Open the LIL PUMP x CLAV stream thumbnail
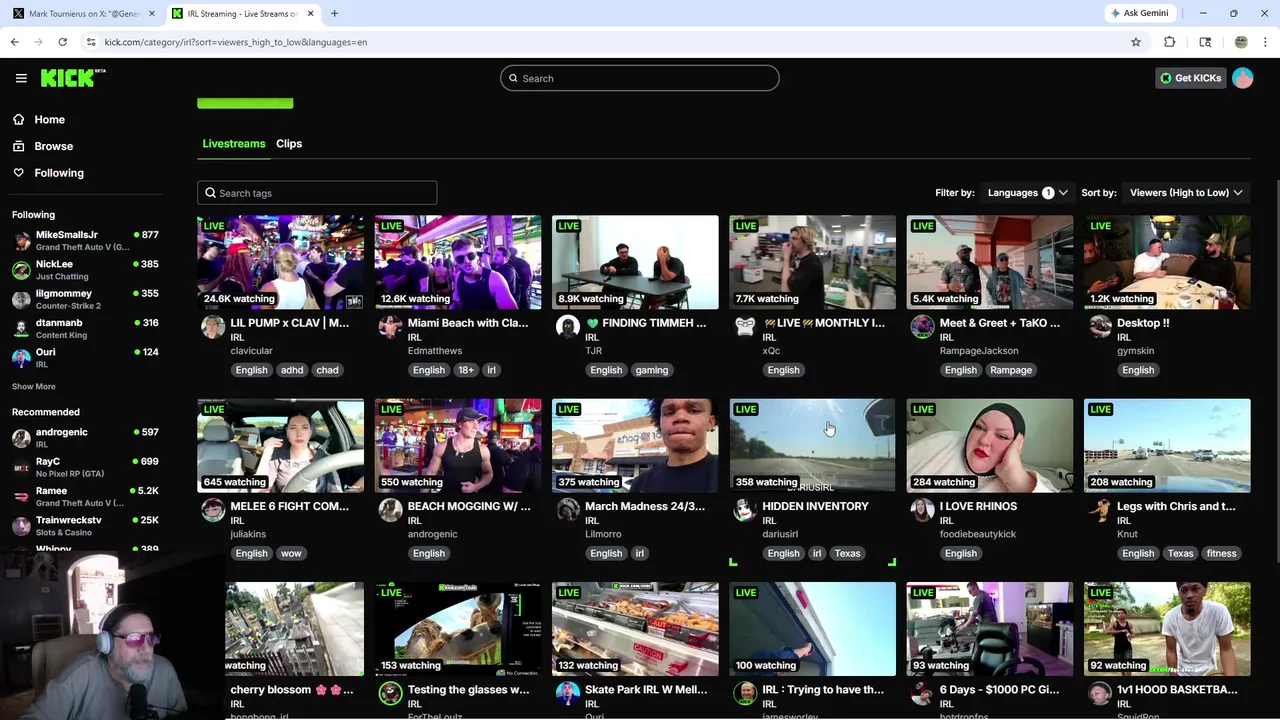 281,262
